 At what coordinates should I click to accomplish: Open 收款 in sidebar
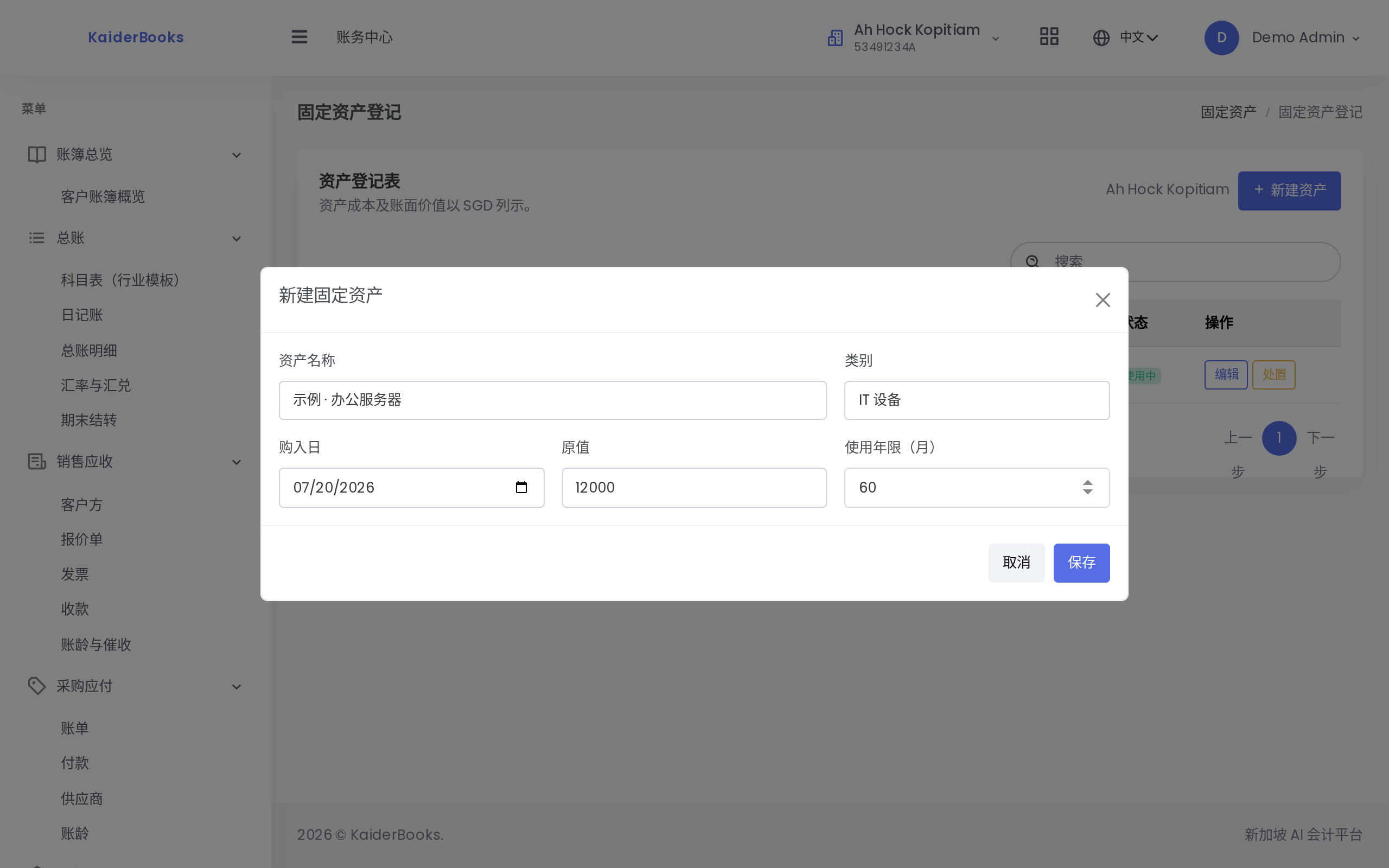coord(75,609)
